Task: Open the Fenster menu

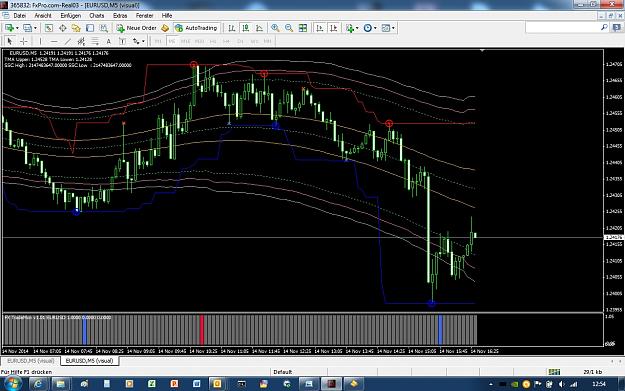Action: pyautogui.click(x=144, y=16)
